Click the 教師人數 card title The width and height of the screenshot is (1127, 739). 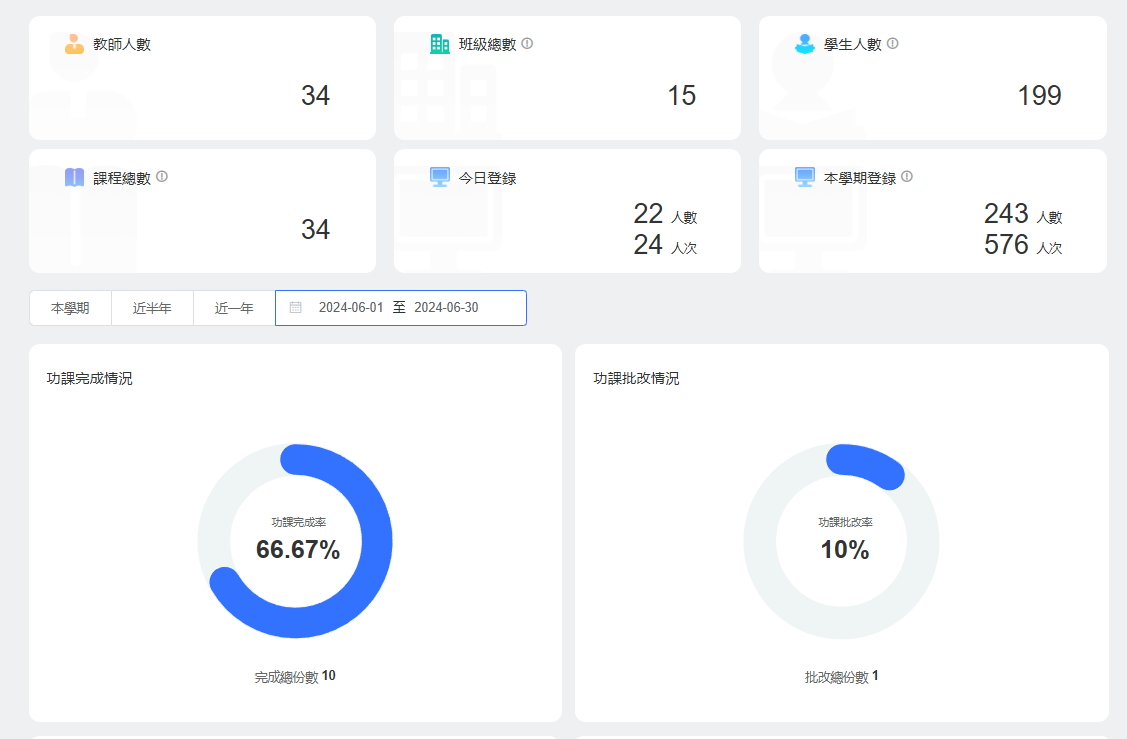tap(122, 45)
